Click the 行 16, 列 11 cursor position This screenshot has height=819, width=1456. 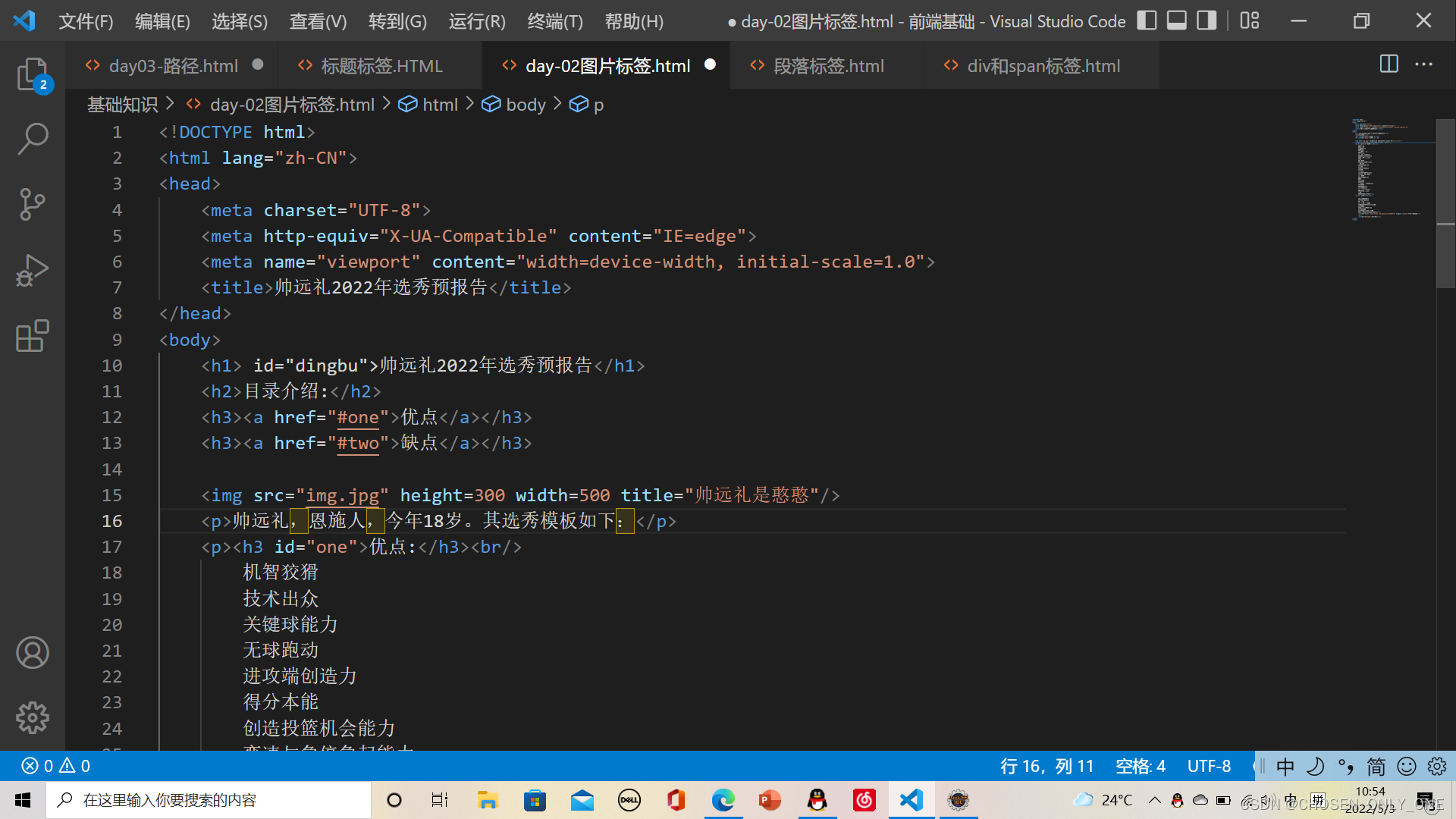coord(1046,766)
